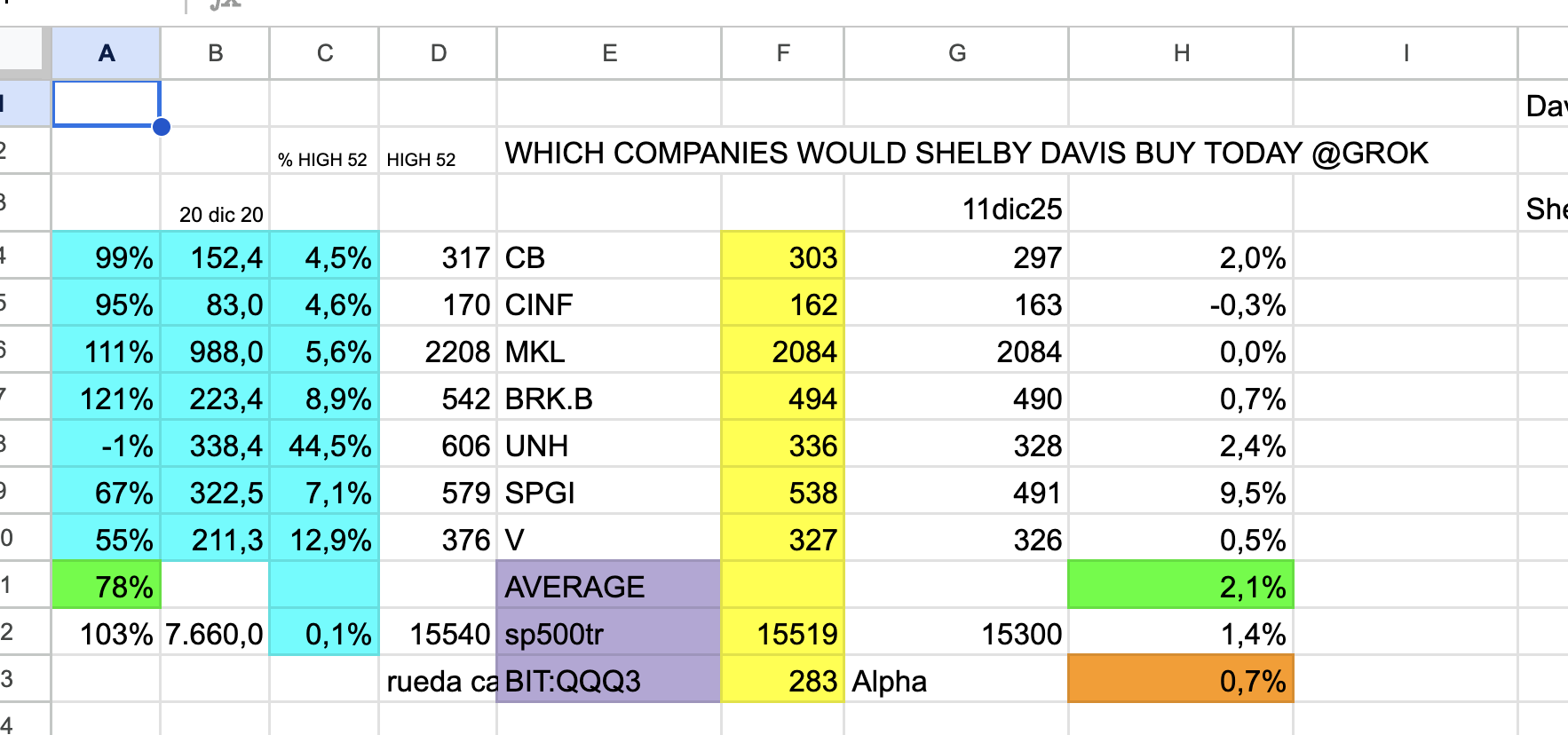This screenshot has height=735, width=1568.
Task: Select the '11dic25' date cell
Action: tap(1011, 209)
